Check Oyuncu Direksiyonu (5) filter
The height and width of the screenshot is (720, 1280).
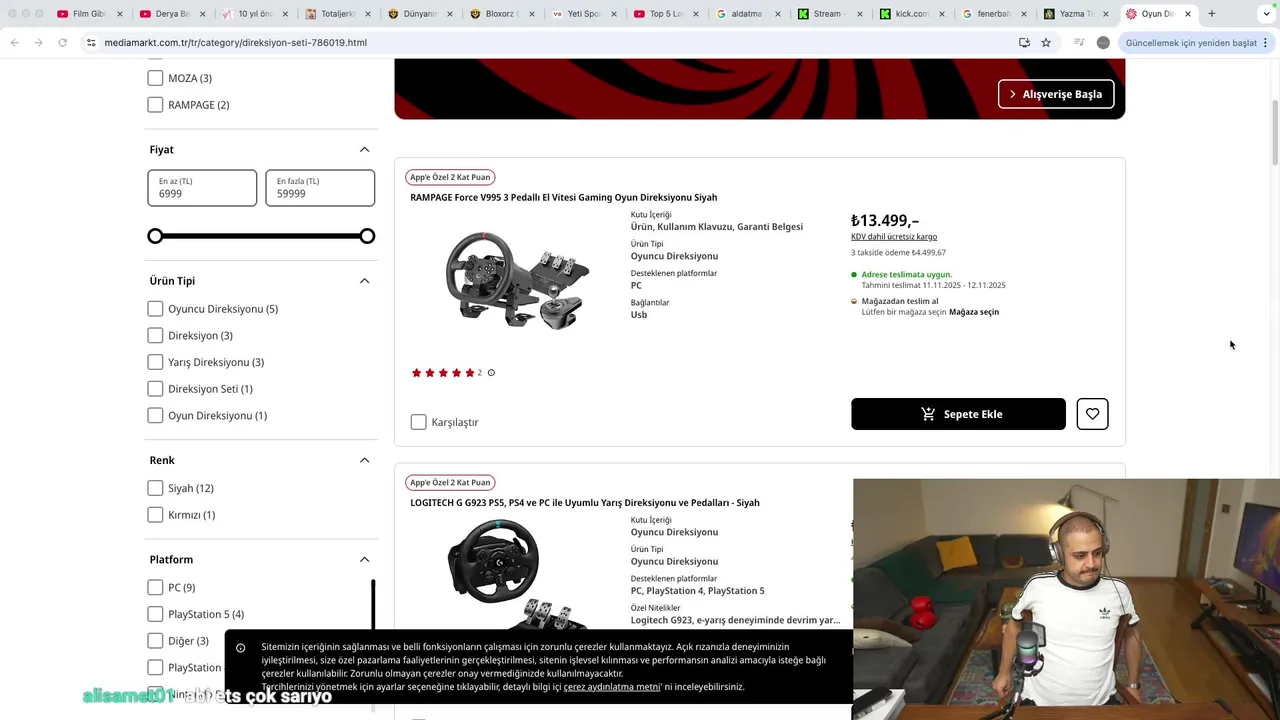[155, 309]
